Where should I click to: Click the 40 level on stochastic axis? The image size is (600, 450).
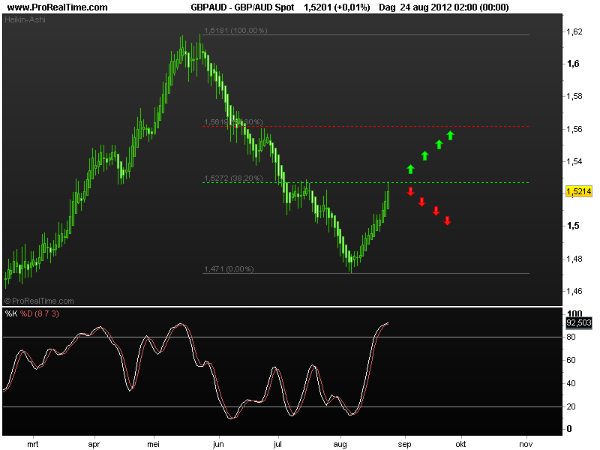pyautogui.click(x=571, y=383)
